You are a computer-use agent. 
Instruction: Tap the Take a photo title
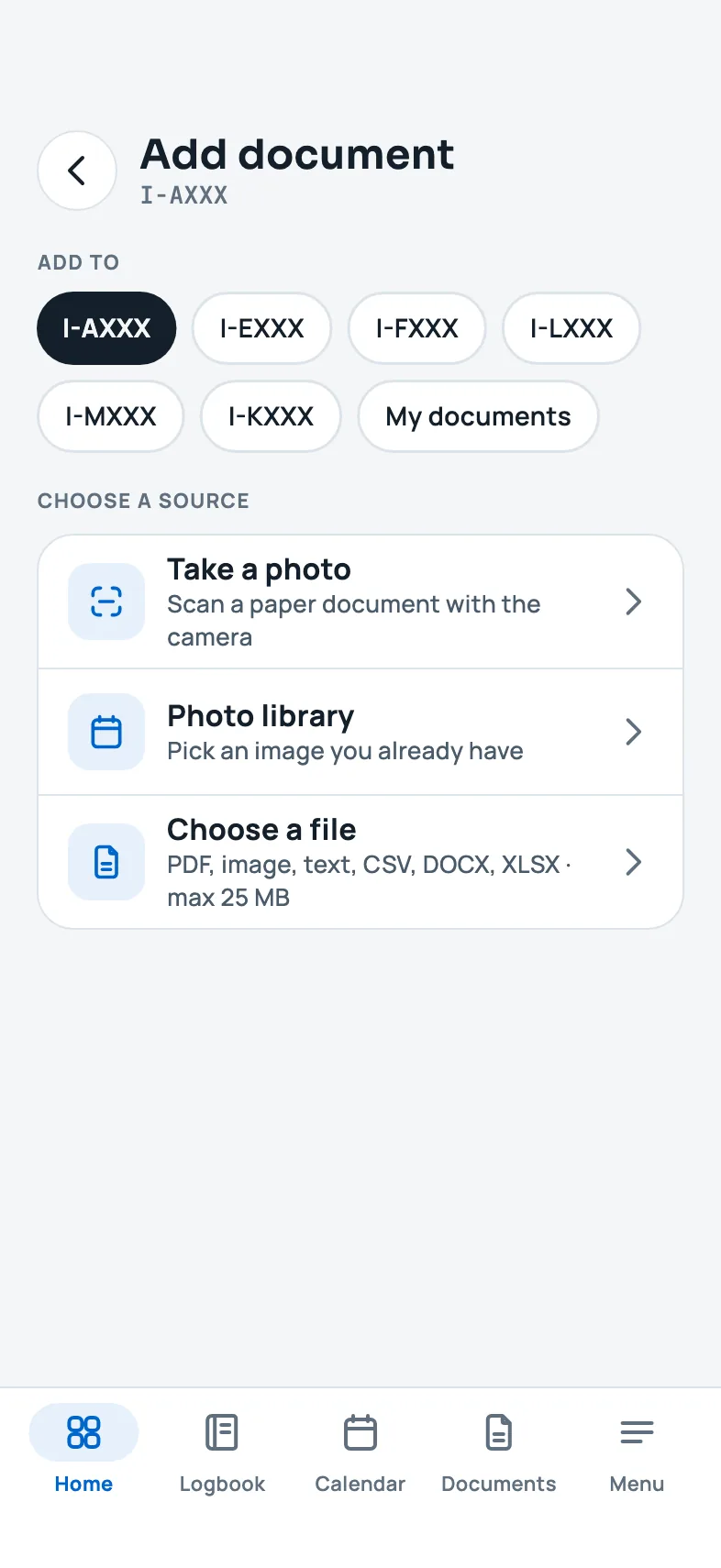(259, 569)
